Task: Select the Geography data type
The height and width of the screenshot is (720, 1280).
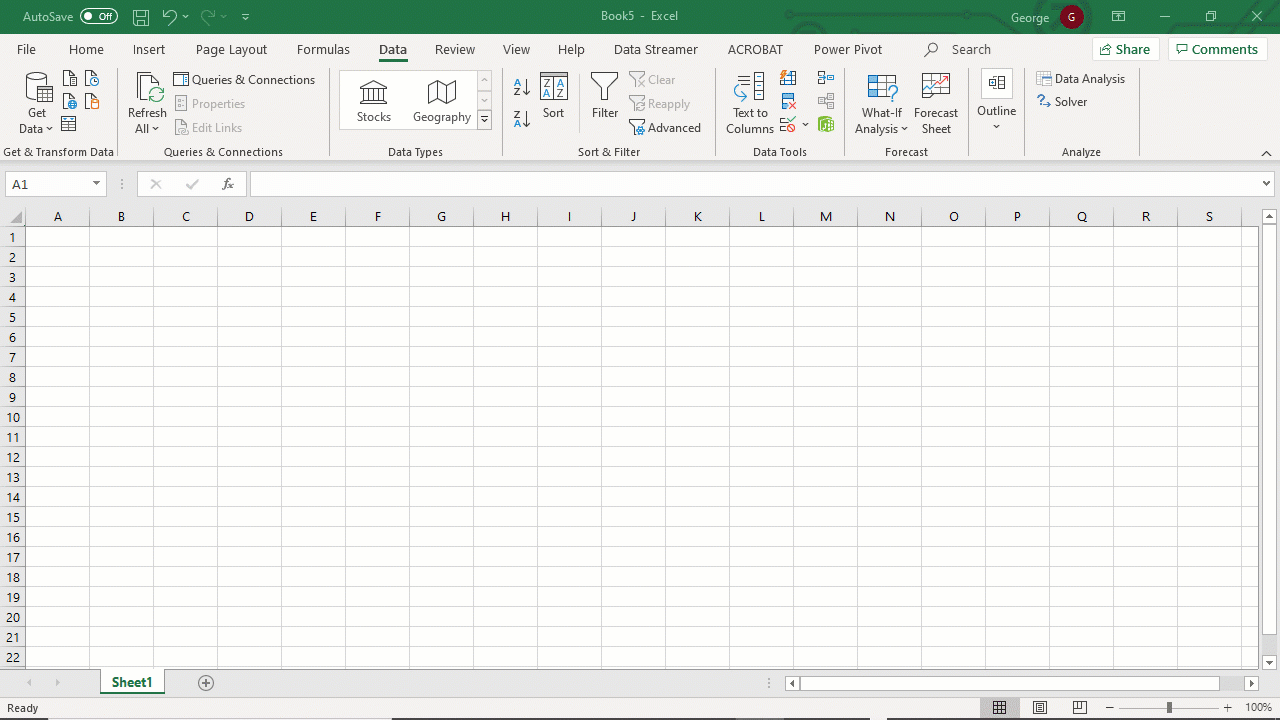Action: pyautogui.click(x=441, y=101)
